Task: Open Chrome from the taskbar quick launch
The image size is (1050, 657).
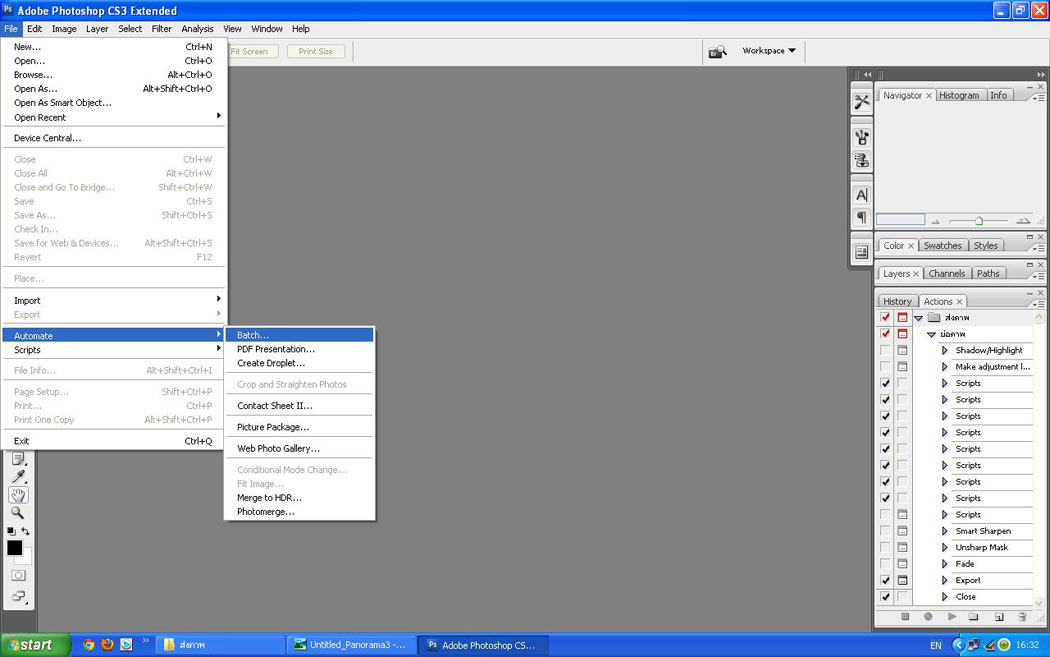Action: [89, 645]
